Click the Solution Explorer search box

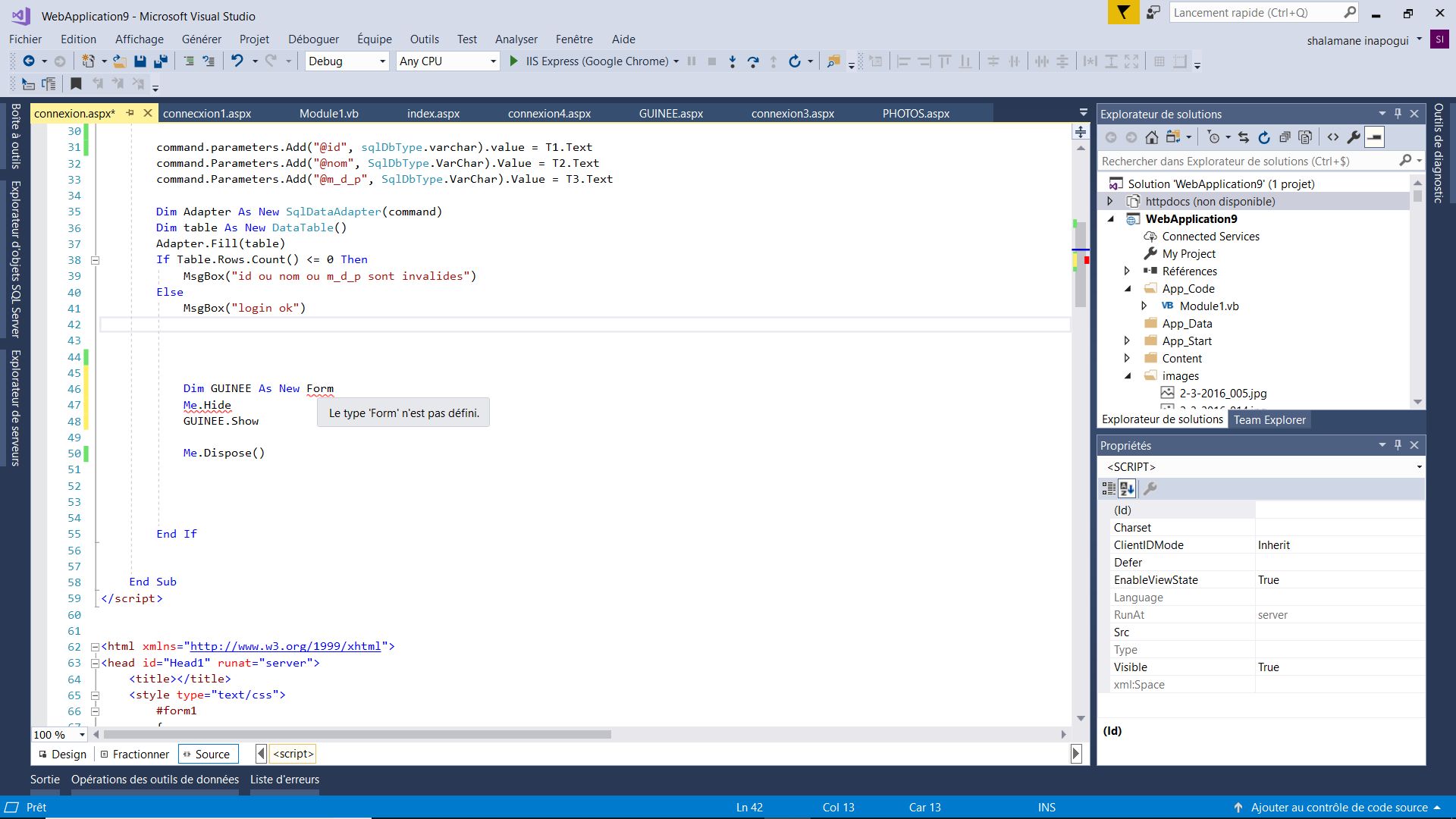[x=1260, y=162]
